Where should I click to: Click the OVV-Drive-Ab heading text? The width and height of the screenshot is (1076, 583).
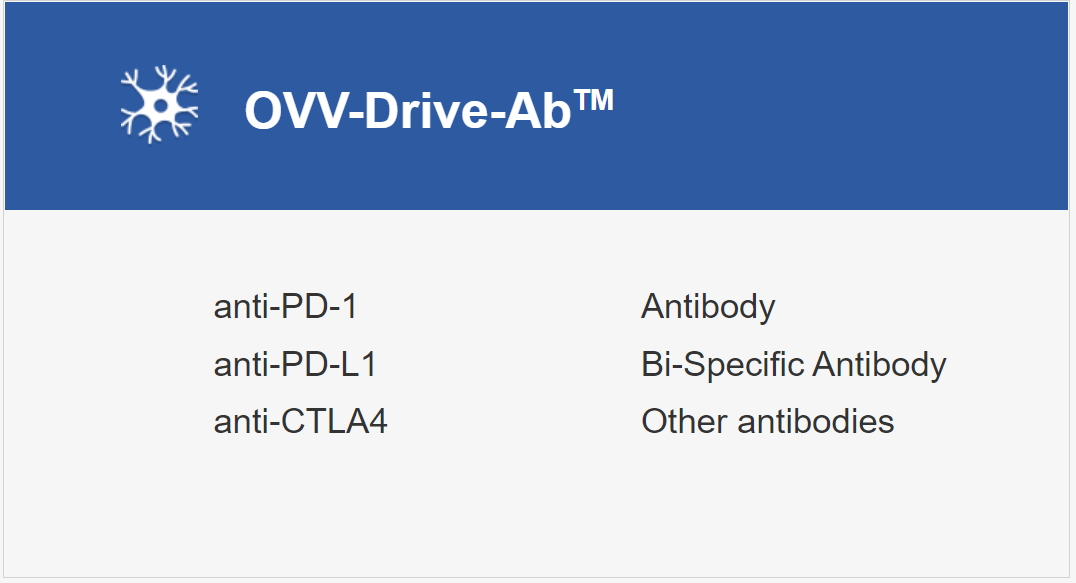pos(428,110)
